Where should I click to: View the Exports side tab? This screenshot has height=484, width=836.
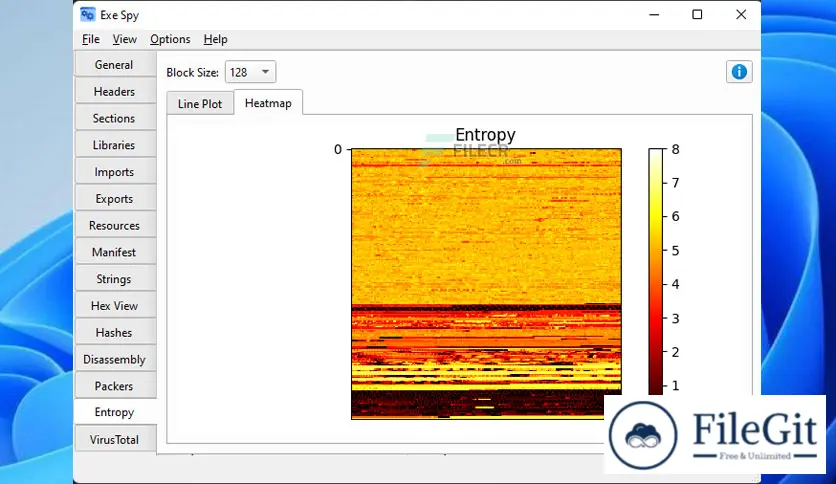(114, 199)
